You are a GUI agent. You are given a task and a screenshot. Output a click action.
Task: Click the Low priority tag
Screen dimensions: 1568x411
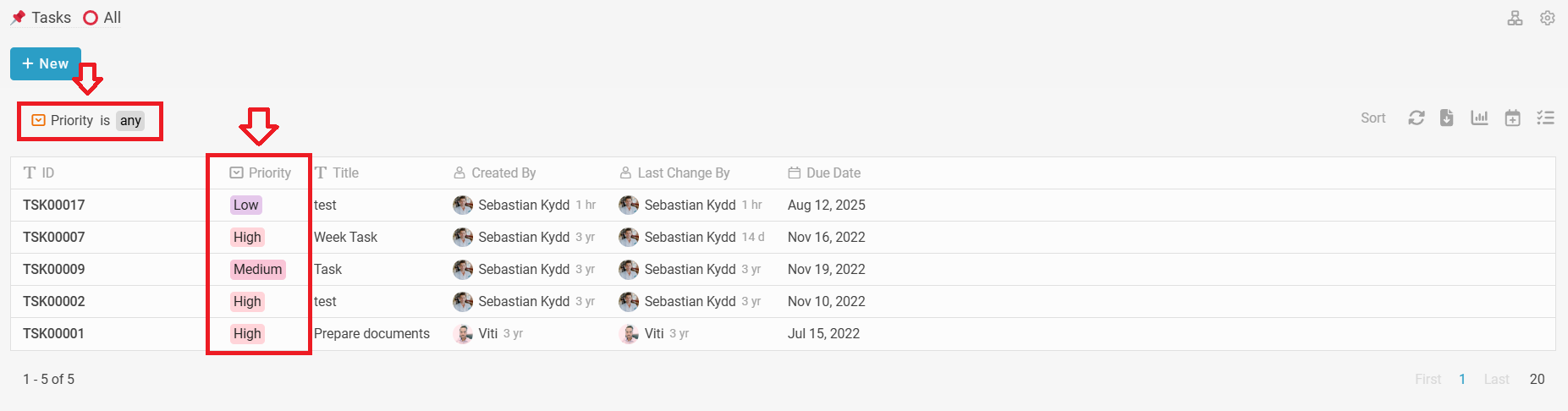(x=246, y=205)
